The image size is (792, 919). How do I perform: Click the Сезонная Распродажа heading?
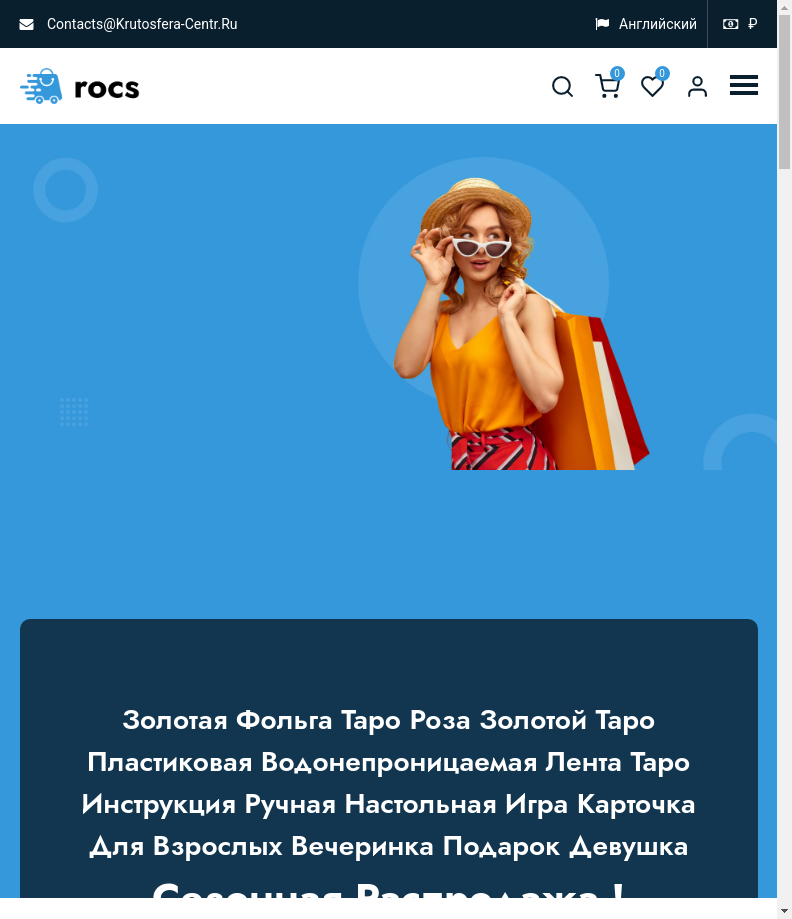387,888
